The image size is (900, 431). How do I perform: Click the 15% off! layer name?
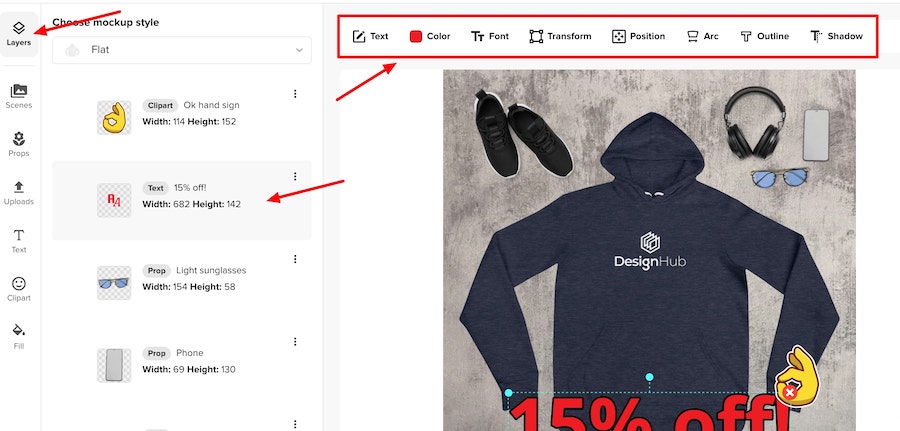pos(190,188)
